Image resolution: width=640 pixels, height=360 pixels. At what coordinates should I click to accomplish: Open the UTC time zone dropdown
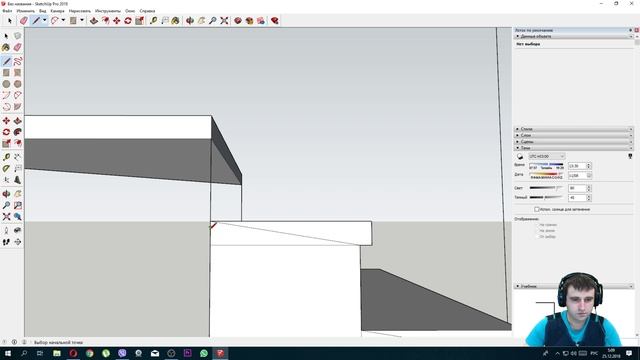pos(547,157)
